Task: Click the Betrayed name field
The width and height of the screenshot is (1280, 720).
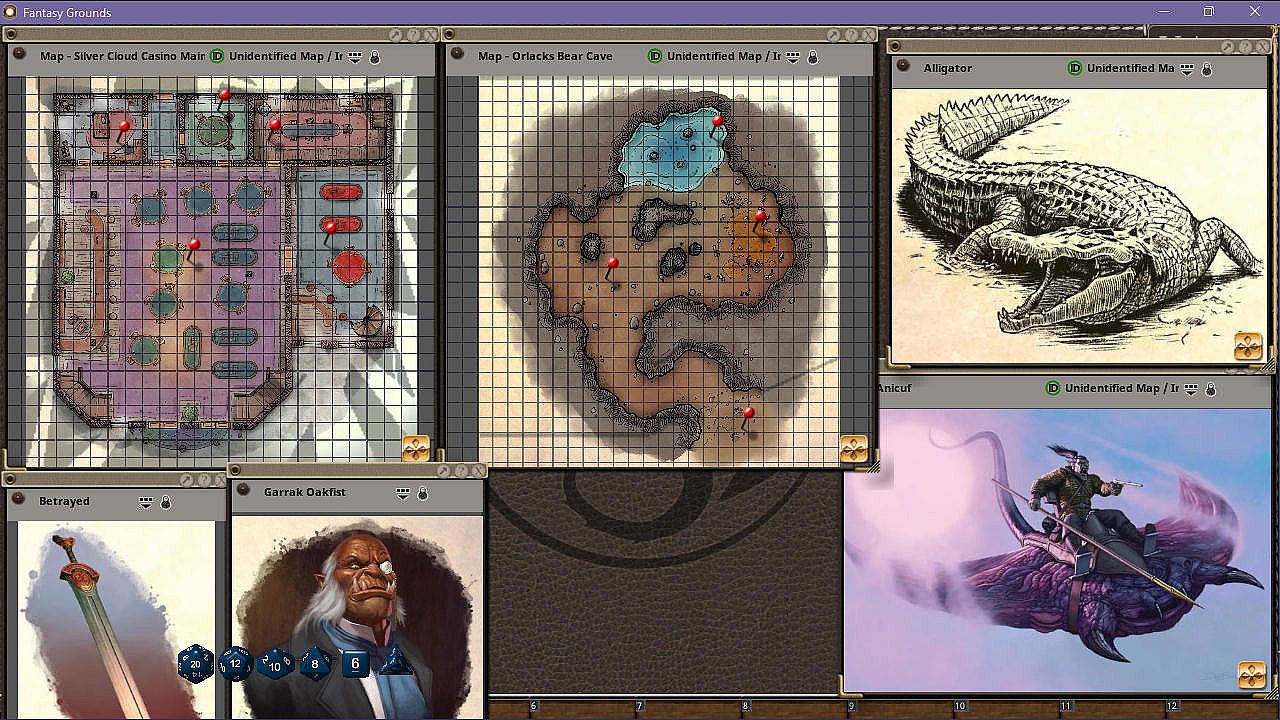Action: tap(64, 501)
